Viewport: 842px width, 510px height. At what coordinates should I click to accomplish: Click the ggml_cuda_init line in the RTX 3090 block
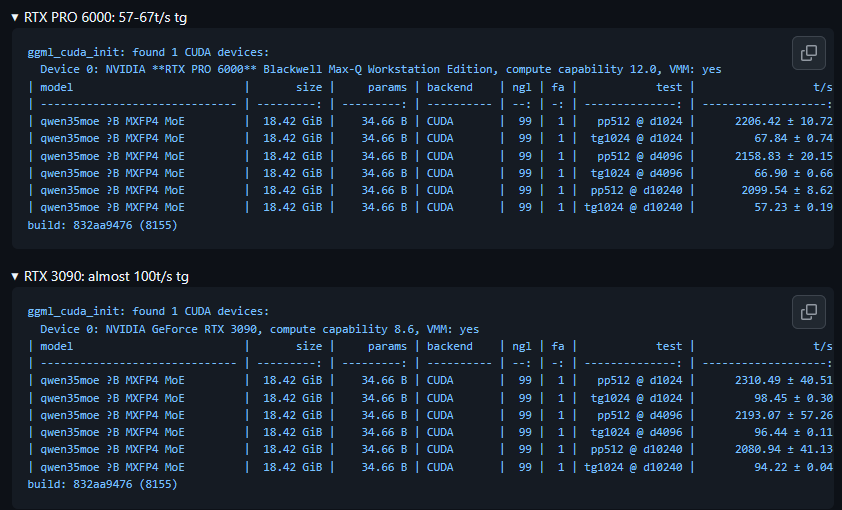(x=148, y=311)
